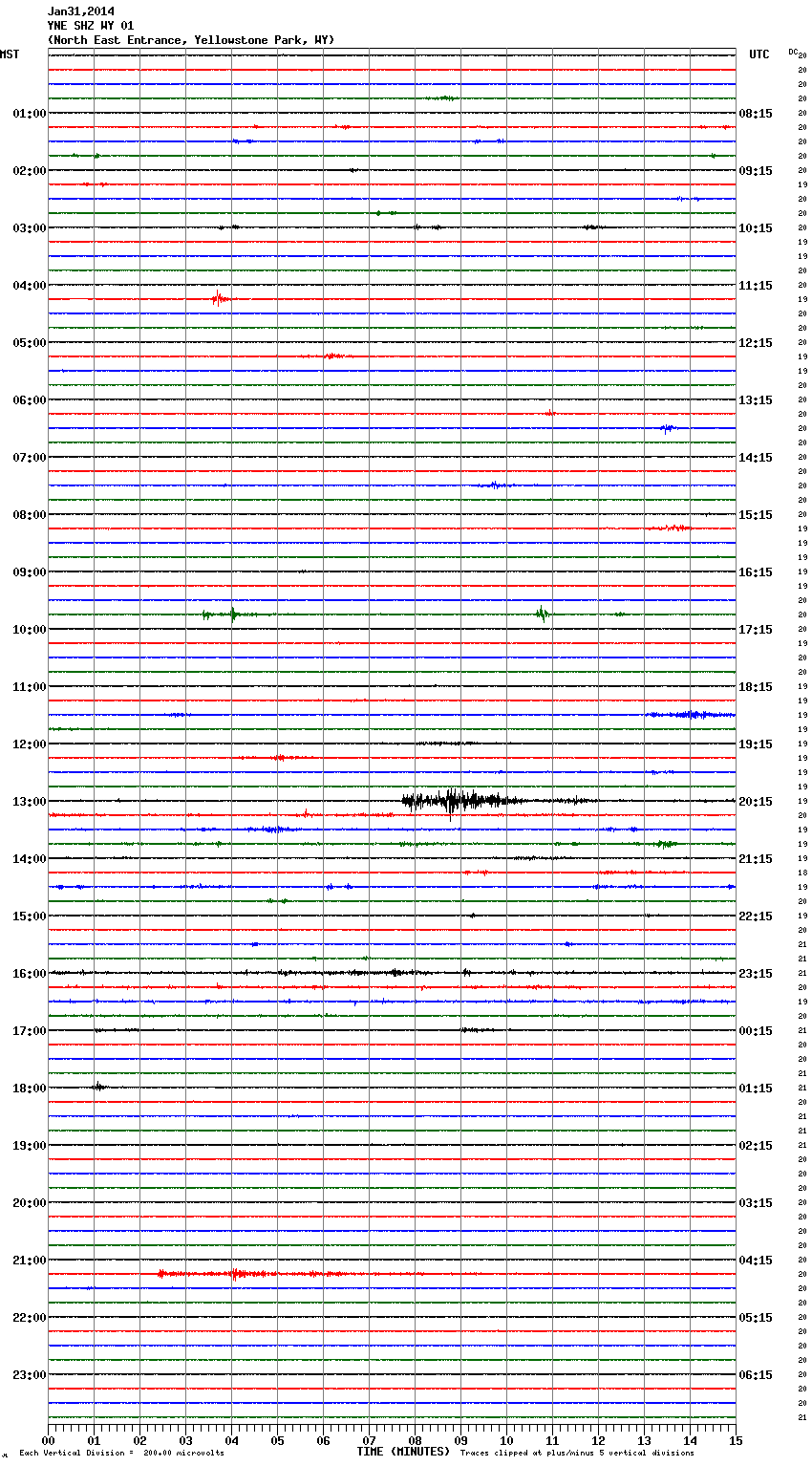Click the 04:15 UTC time label
This screenshot has width=812, height=1466.
tap(756, 1261)
